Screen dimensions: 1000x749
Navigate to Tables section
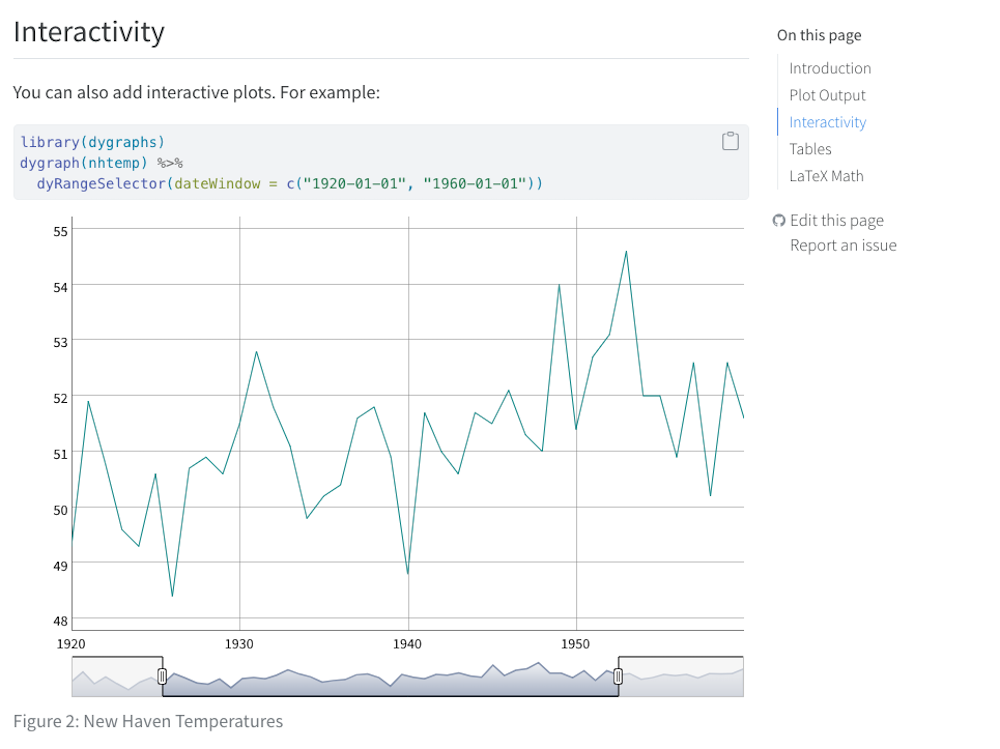click(x=810, y=149)
